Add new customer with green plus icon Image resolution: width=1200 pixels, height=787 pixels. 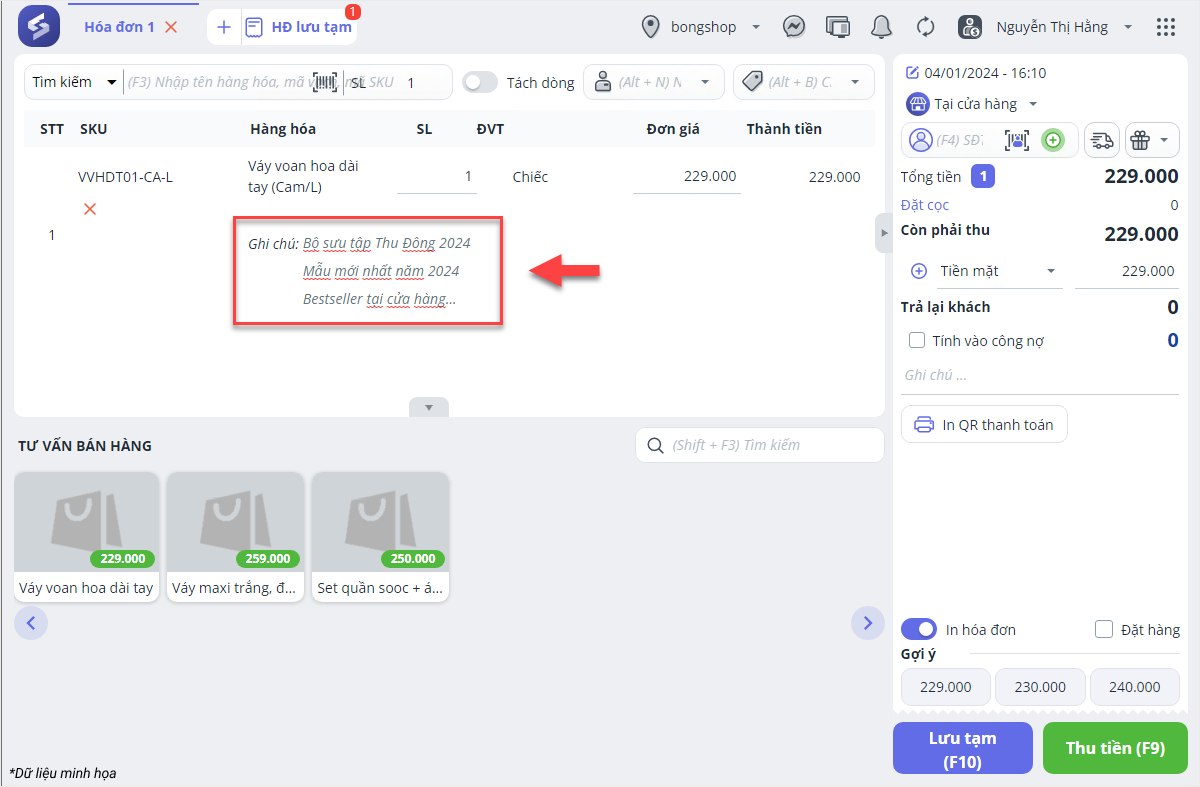click(1052, 140)
